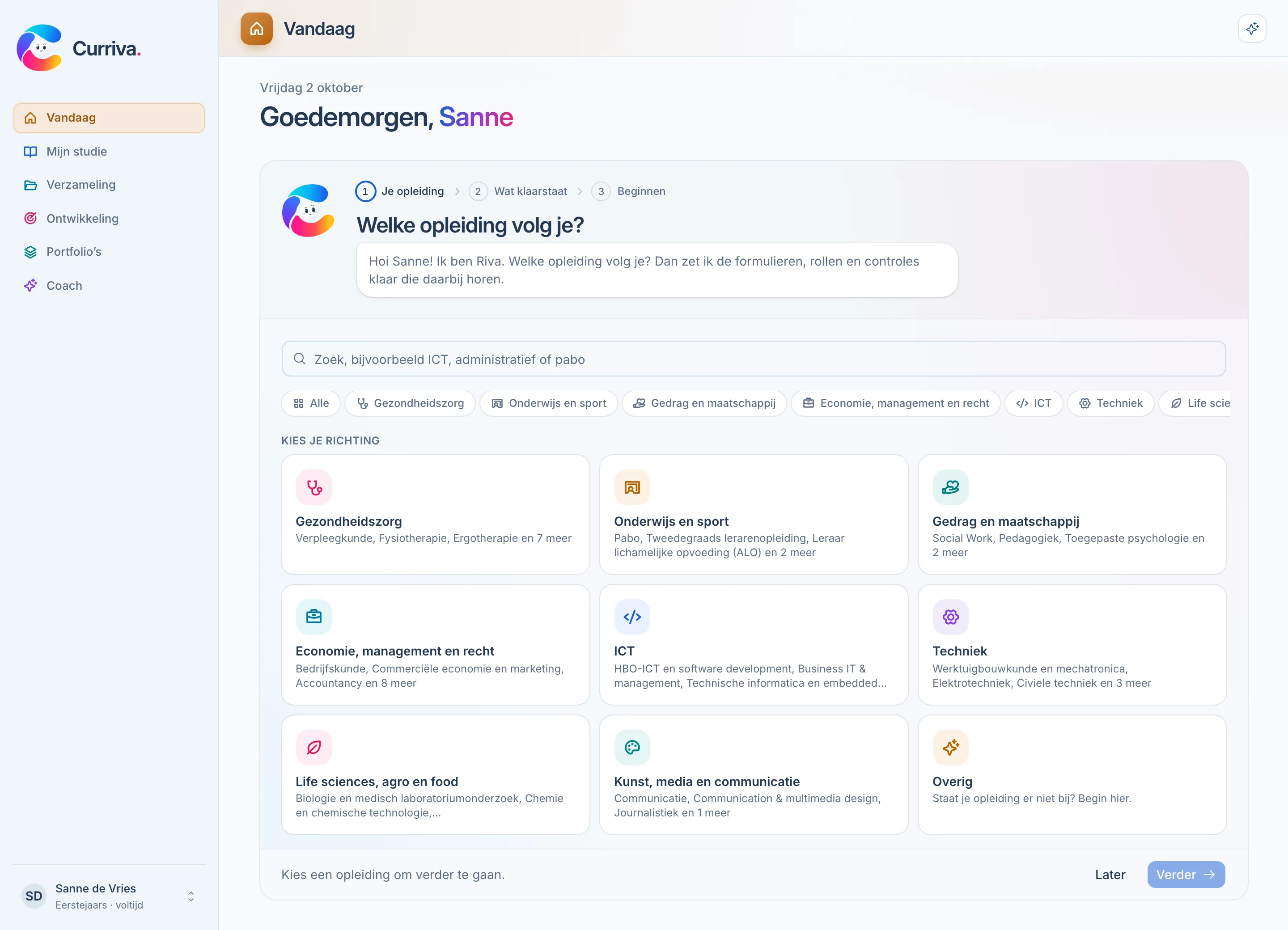Toggle the Alle filter chip
Image resolution: width=1288 pixels, height=930 pixels.
click(311, 403)
